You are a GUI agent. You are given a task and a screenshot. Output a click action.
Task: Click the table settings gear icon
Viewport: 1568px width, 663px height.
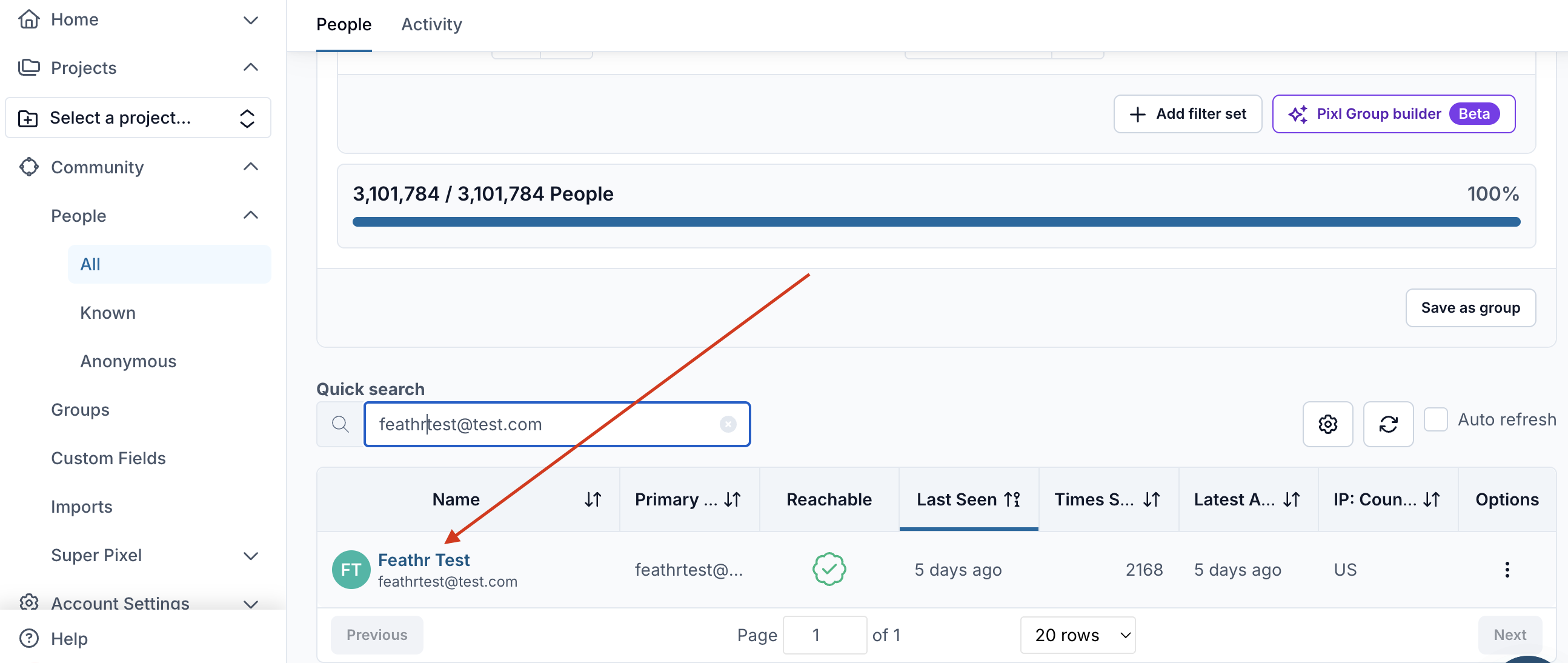pos(1327,424)
